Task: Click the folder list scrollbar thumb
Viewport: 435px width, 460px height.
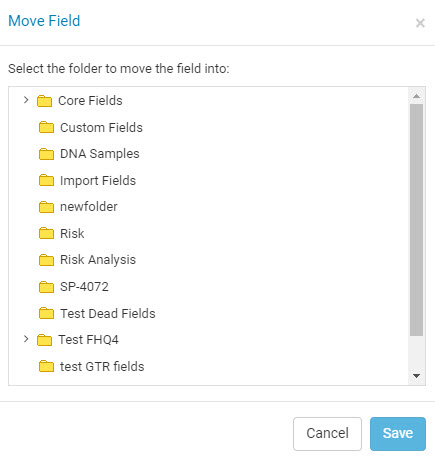Action: pos(416,220)
